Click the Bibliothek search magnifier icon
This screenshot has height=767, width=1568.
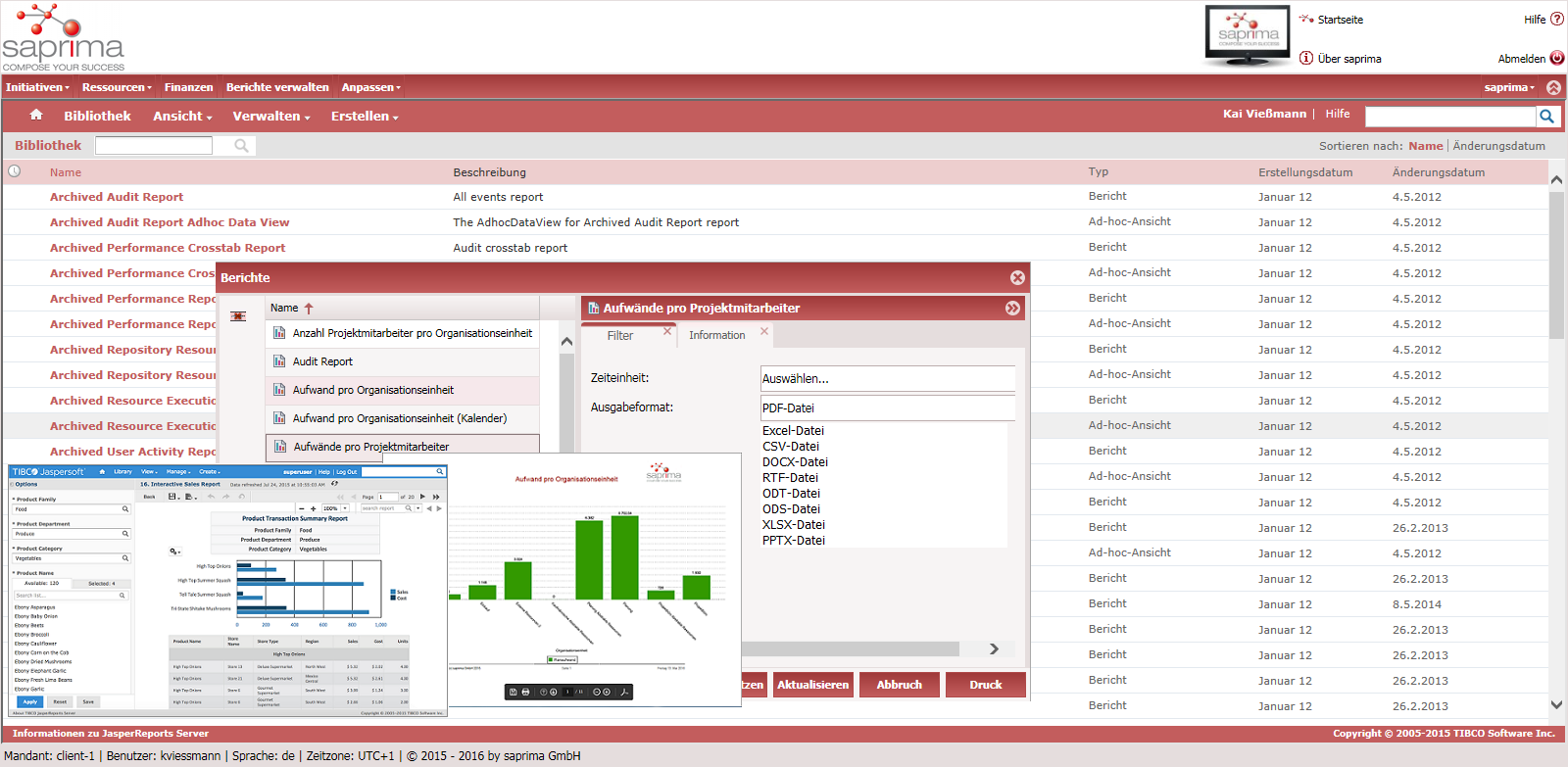tap(241, 146)
